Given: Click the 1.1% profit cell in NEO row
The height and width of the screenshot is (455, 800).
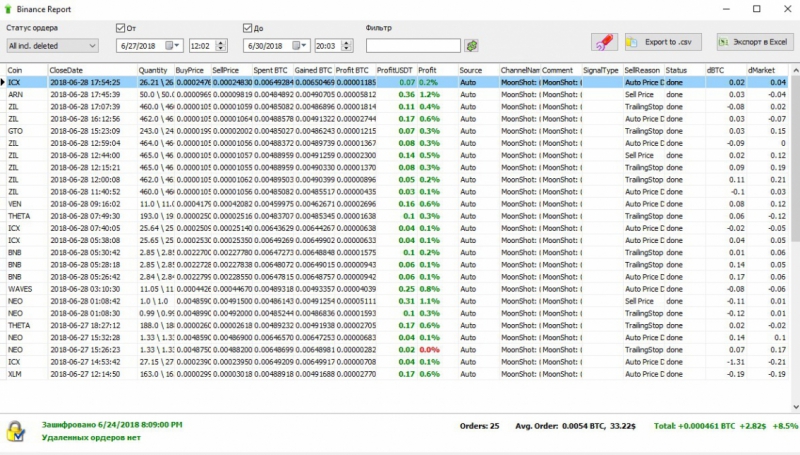Looking at the screenshot, I should click(430, 301).
